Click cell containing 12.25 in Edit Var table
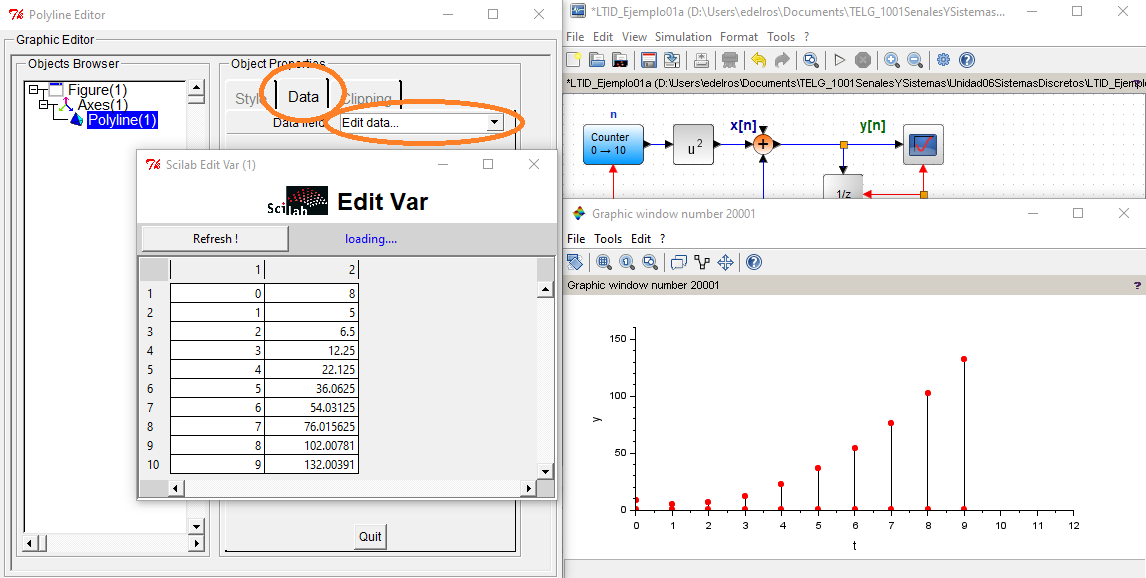Screen dimensions: 1146x578 pos(312,351)
